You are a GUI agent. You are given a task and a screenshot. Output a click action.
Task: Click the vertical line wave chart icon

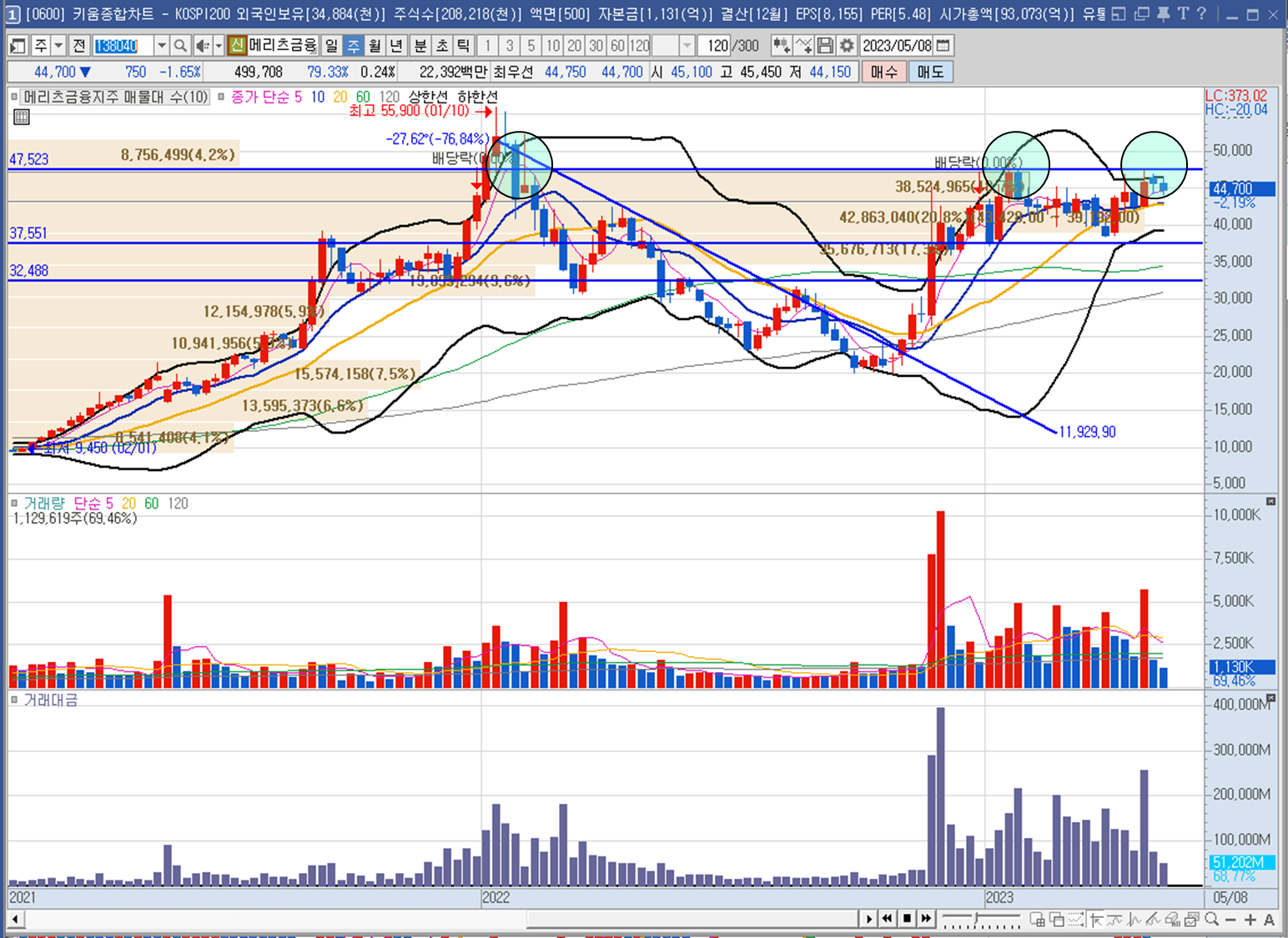point(1134,920)
